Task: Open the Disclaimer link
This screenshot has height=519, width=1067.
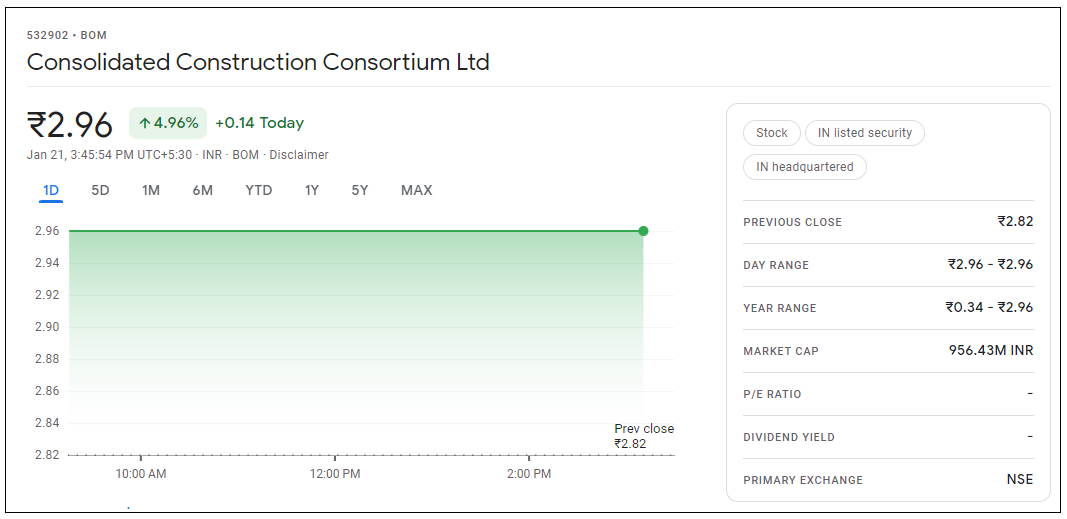Action: pos(299,155)
